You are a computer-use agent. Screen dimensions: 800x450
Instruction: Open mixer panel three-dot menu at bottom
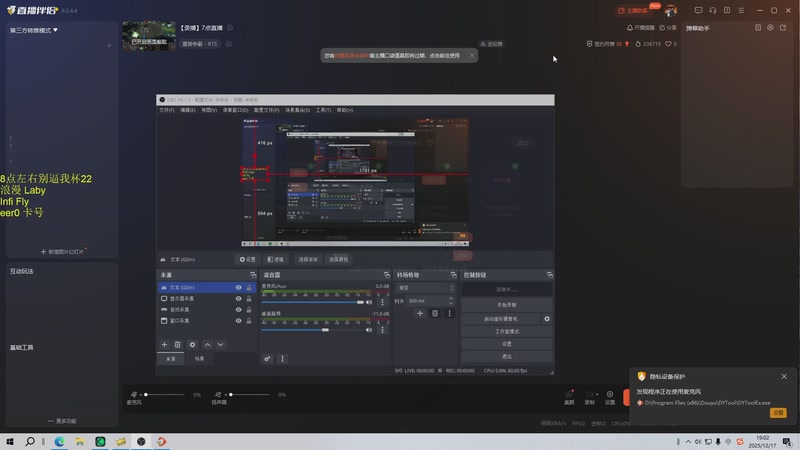(x=282, y=359)
